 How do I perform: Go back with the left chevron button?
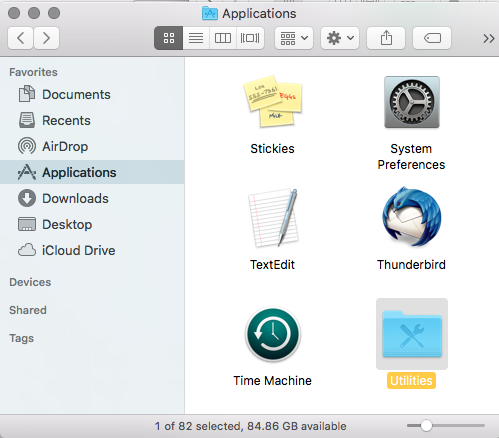(x=20, y=38)
